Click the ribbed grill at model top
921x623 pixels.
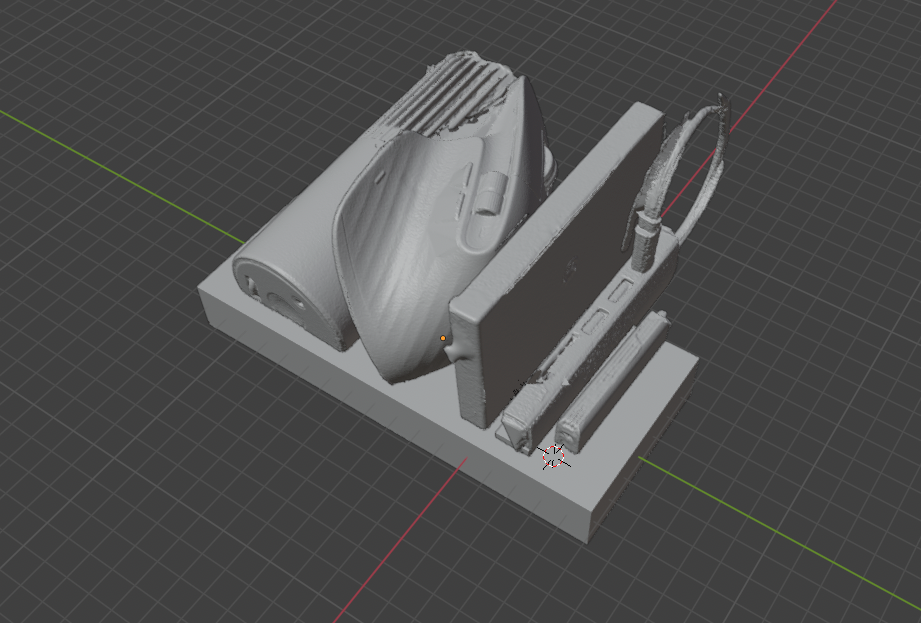click(x=440, y=100)
